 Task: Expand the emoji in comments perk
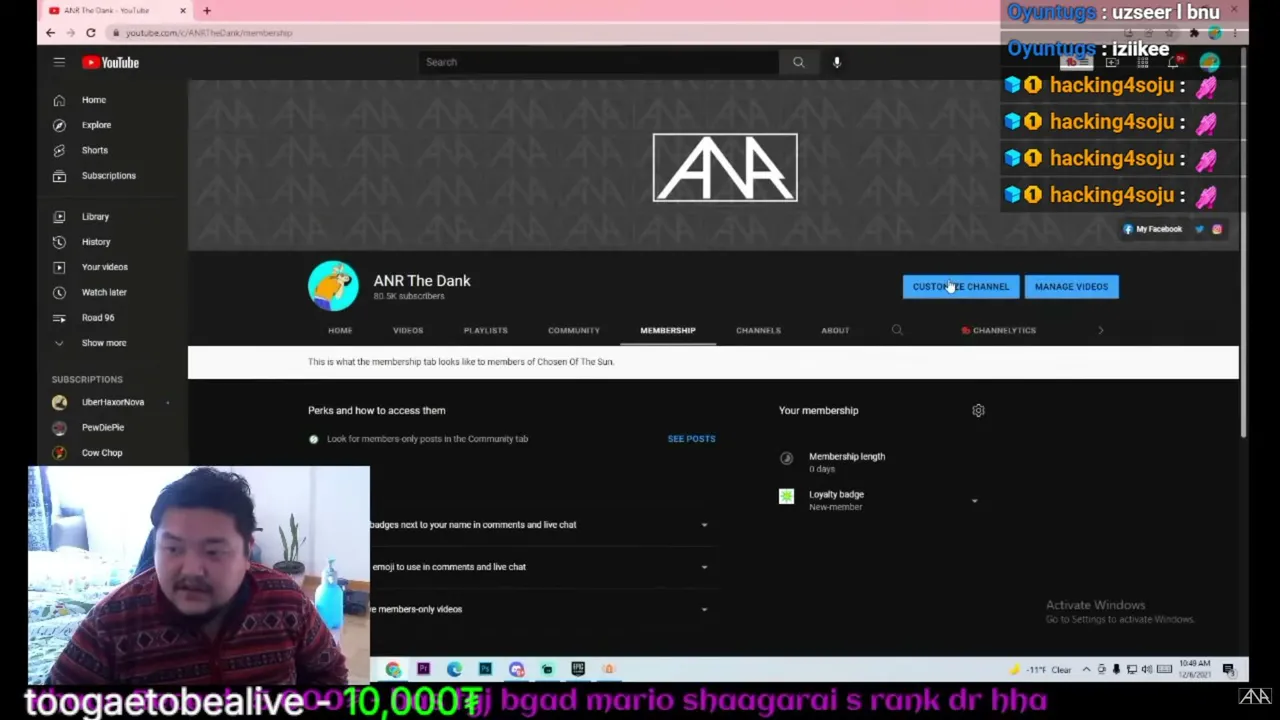[704, 567]
